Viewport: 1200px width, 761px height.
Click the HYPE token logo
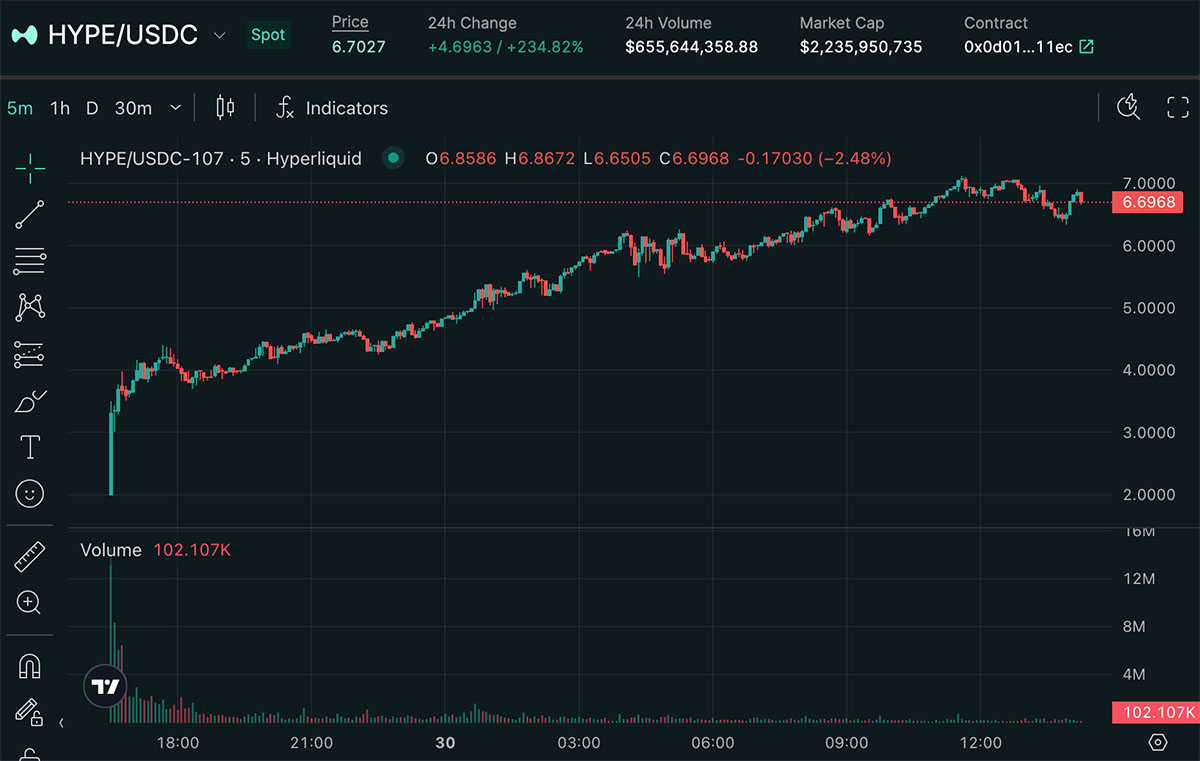pyautogui.click(x=25, y=35)
